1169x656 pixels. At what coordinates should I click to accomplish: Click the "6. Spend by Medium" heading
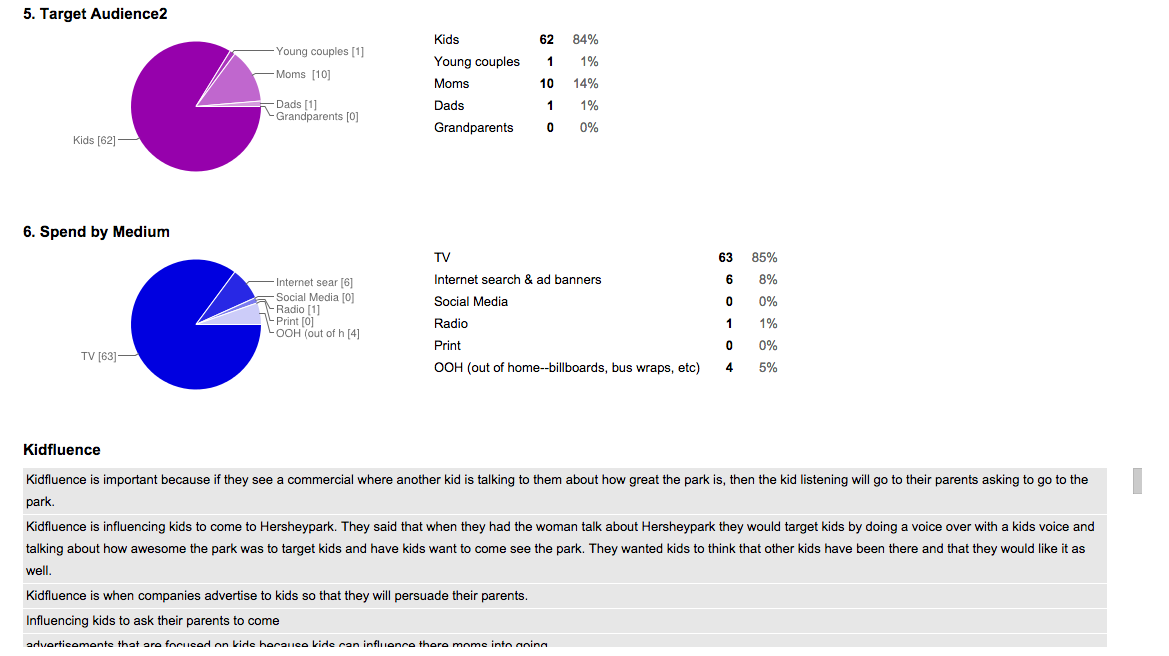click(x=96, y=232)
